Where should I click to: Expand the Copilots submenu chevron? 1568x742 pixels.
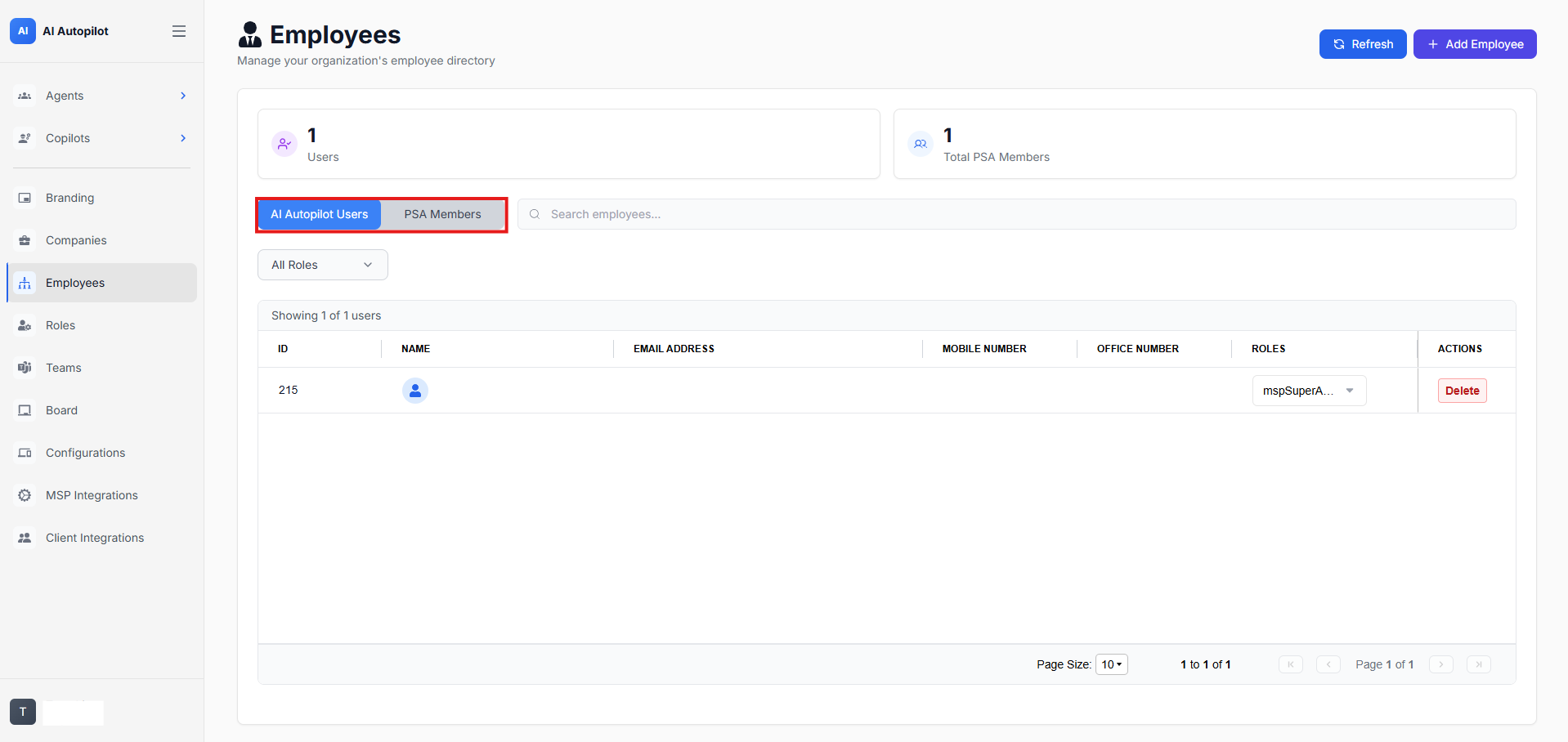point(183,138)
